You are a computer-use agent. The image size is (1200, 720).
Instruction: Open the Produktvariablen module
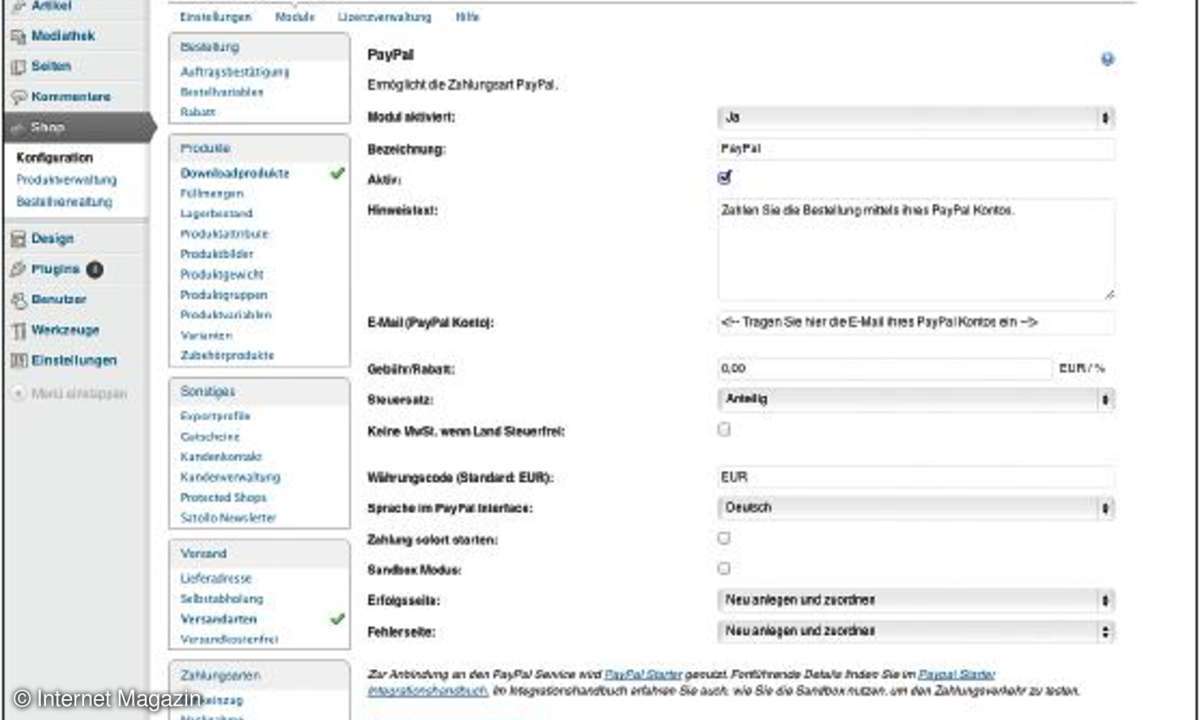226,315
